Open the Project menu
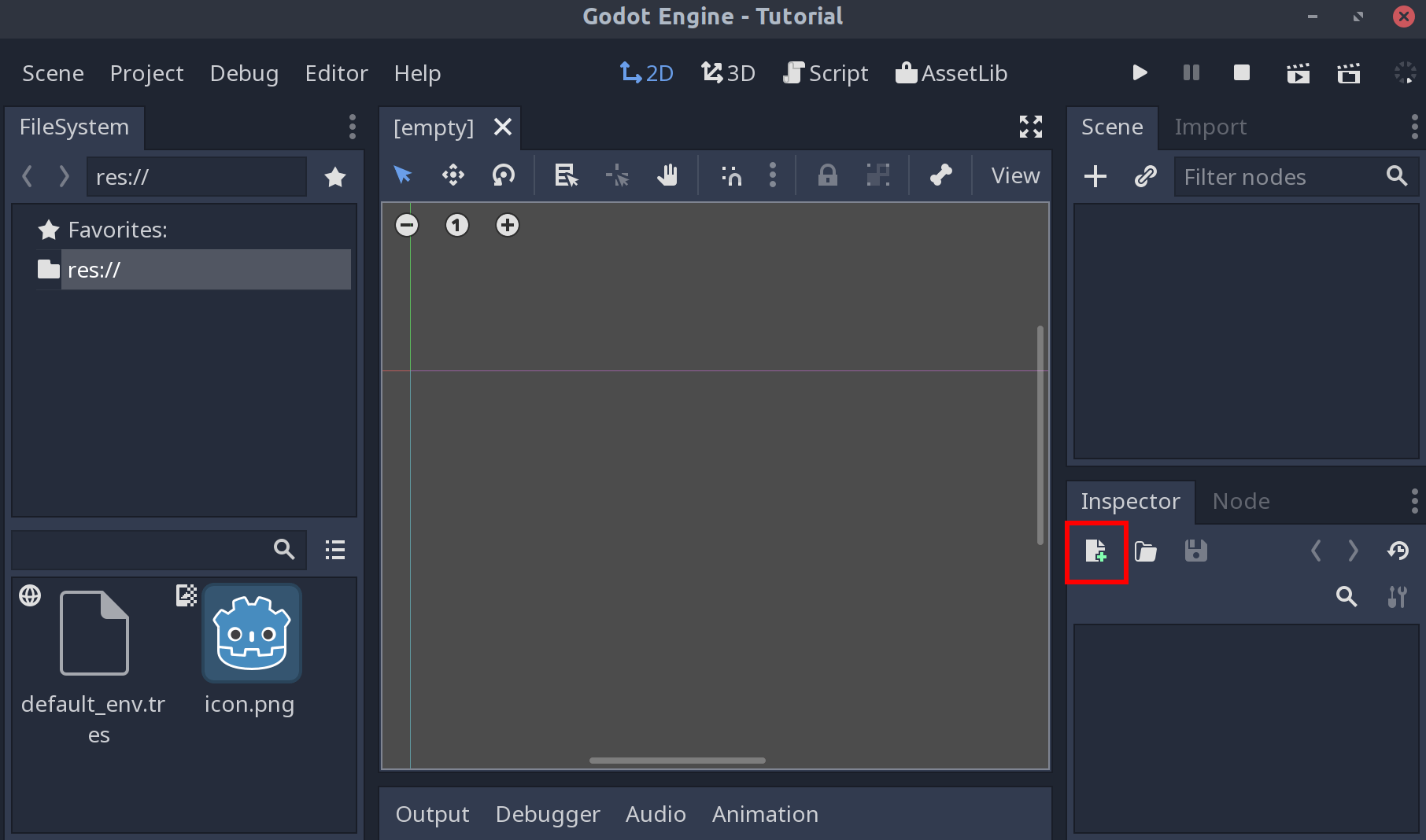This screenshot has width=1426, height=840. (146, 73)
